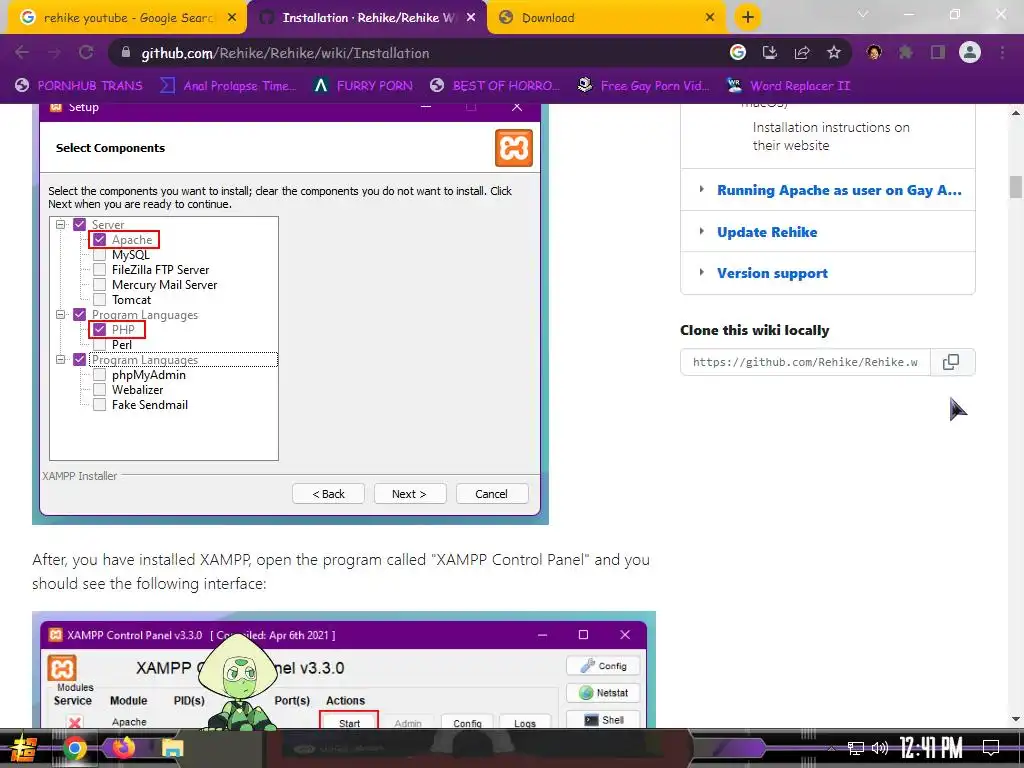Image resolution: width=1024 pixels, height=768 pixels.
Task: Check the FileZilla FTP Server checkbox
Action: tap(99, 270)
